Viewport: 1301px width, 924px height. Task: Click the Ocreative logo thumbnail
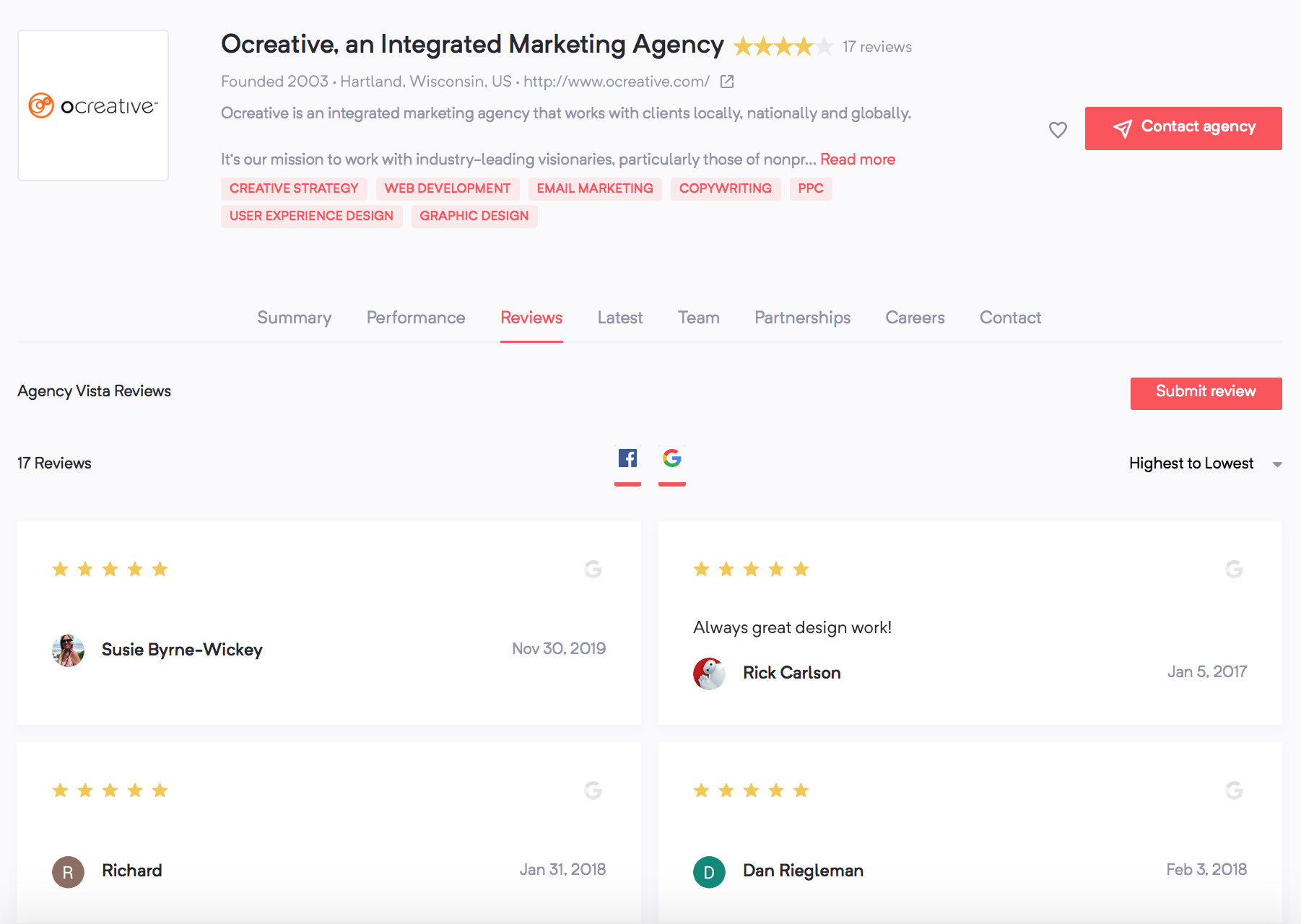pyautogui.click(x=93, y=105)
